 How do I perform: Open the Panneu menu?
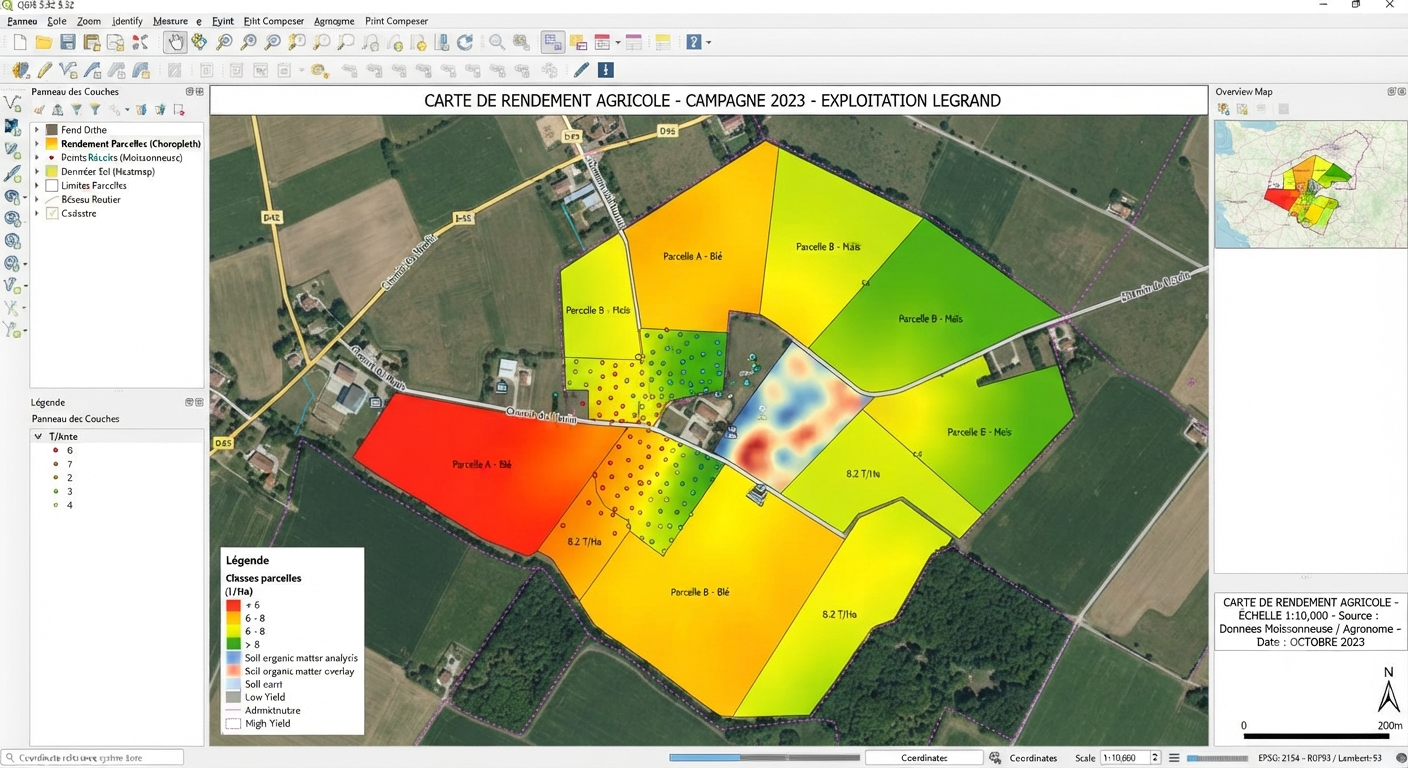pyautogui.click(x=22, y=21)
